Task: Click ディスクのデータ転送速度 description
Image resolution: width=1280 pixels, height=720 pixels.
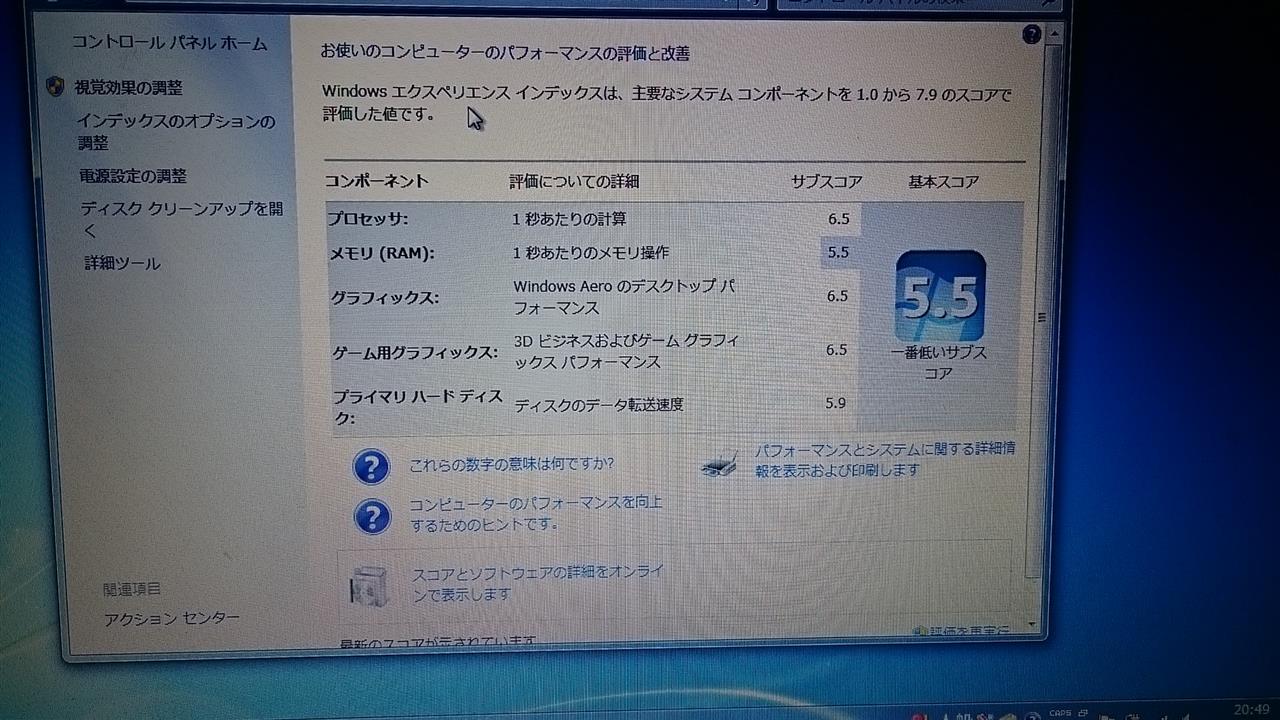Action: (599, 405)
